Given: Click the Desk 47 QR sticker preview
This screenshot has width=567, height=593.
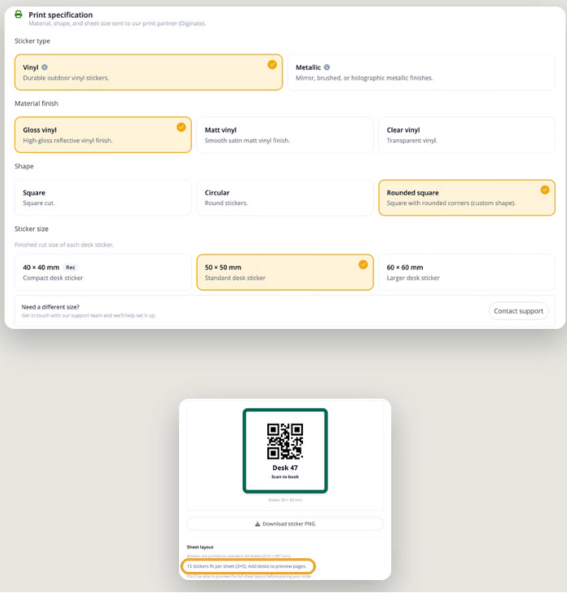Looking at the screenshot, I should 285,451.
